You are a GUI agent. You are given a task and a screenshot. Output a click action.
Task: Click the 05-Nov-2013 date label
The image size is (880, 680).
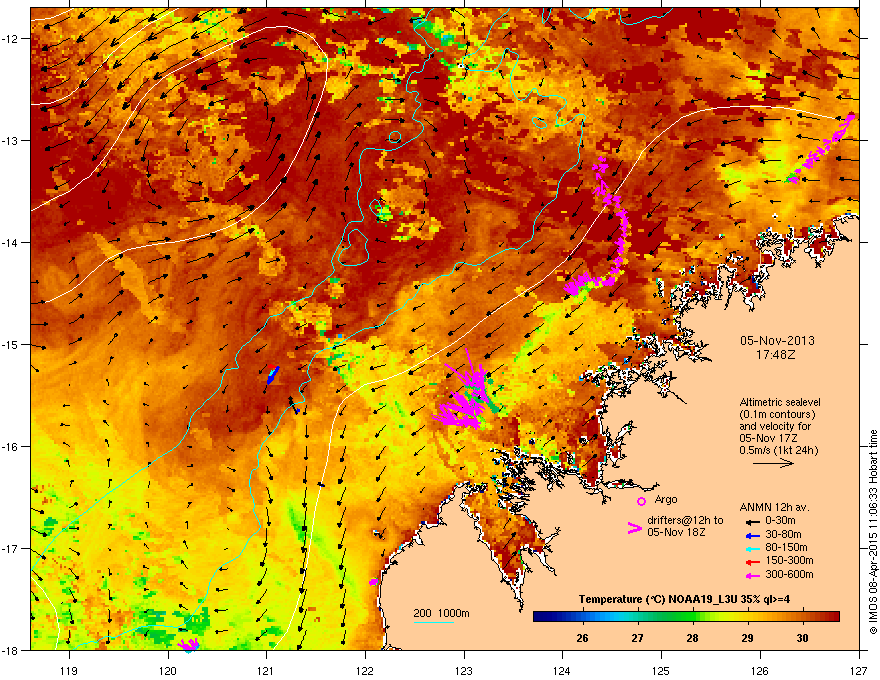tap(777, 341)
